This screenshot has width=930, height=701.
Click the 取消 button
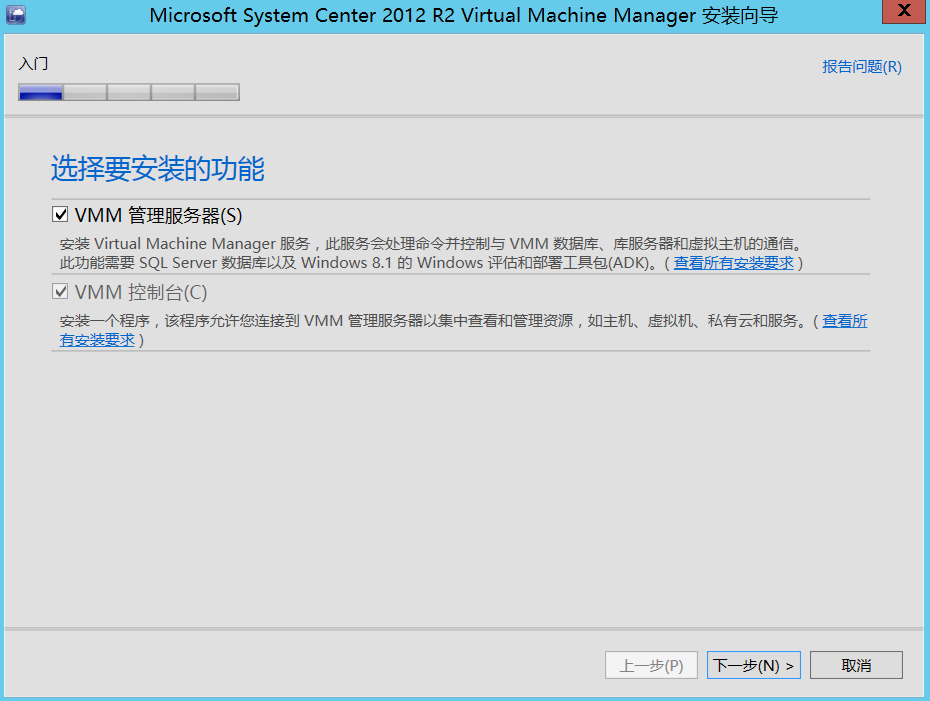pos(856,665)
